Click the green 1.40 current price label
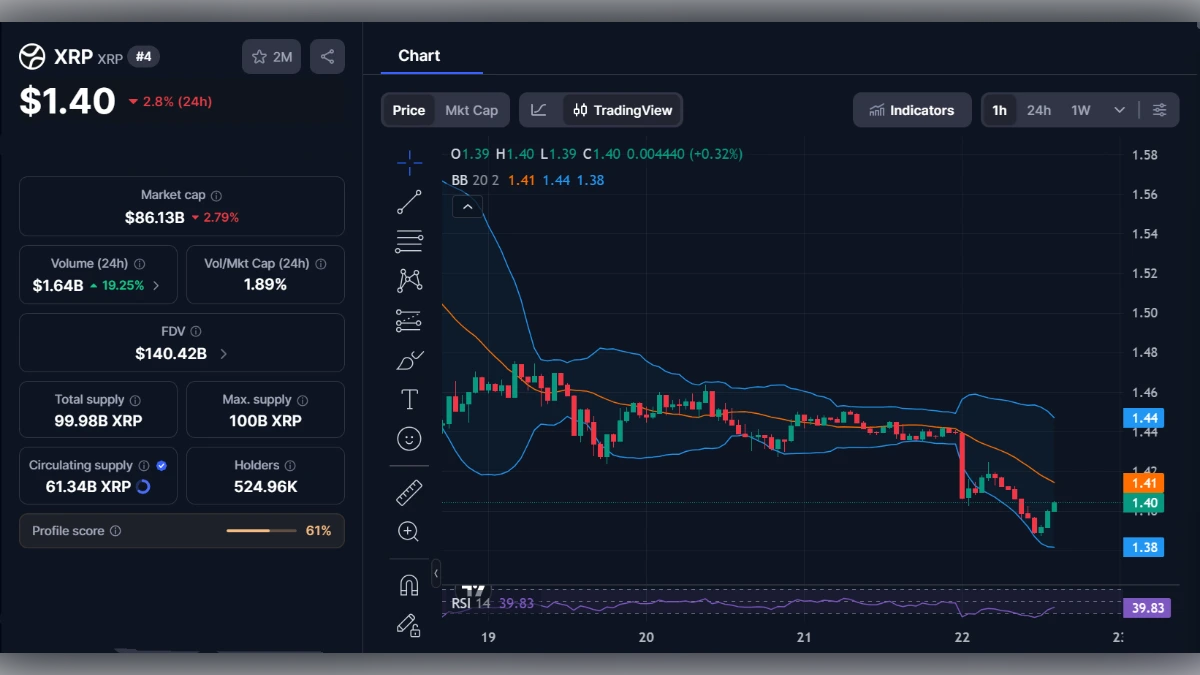Image resolution: width=1200 pixels, height=675 pixels. pos(1143,503)
